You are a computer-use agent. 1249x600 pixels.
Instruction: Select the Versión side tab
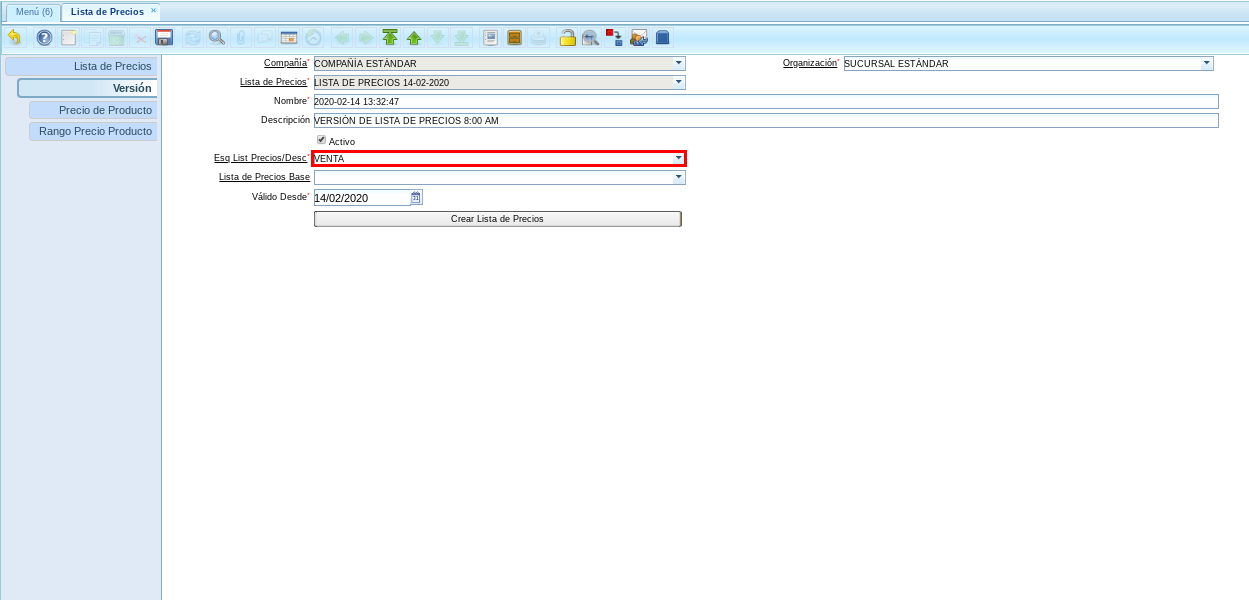pos(87,88)
